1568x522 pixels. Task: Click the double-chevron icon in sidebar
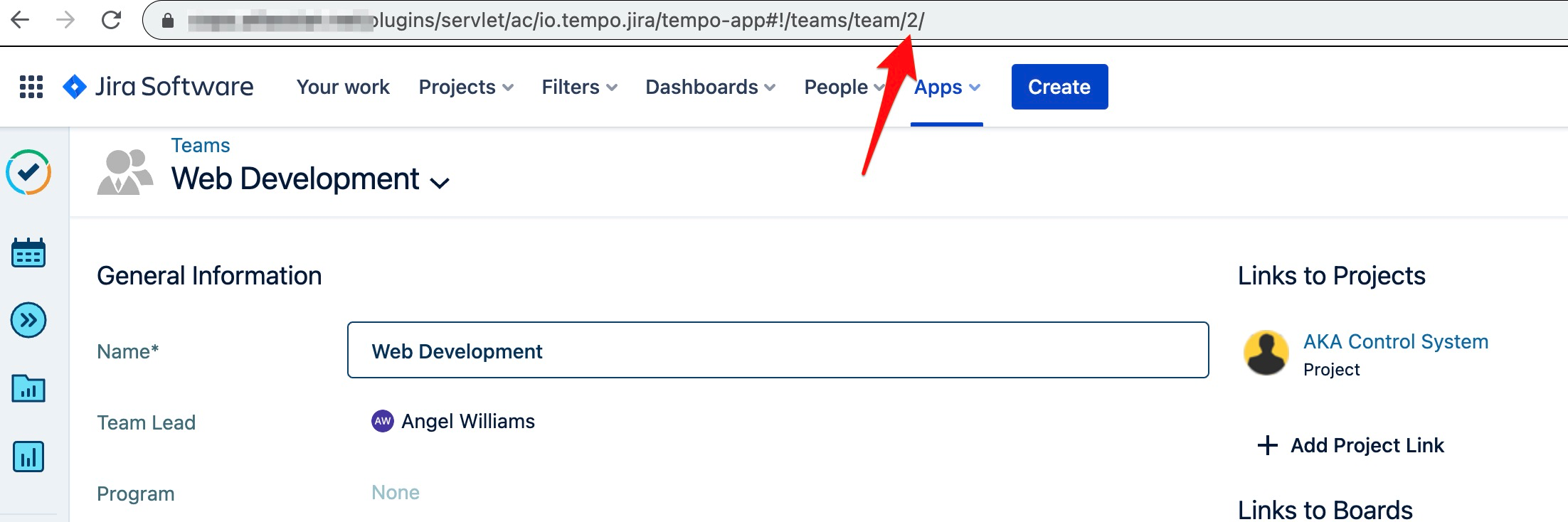28,320
